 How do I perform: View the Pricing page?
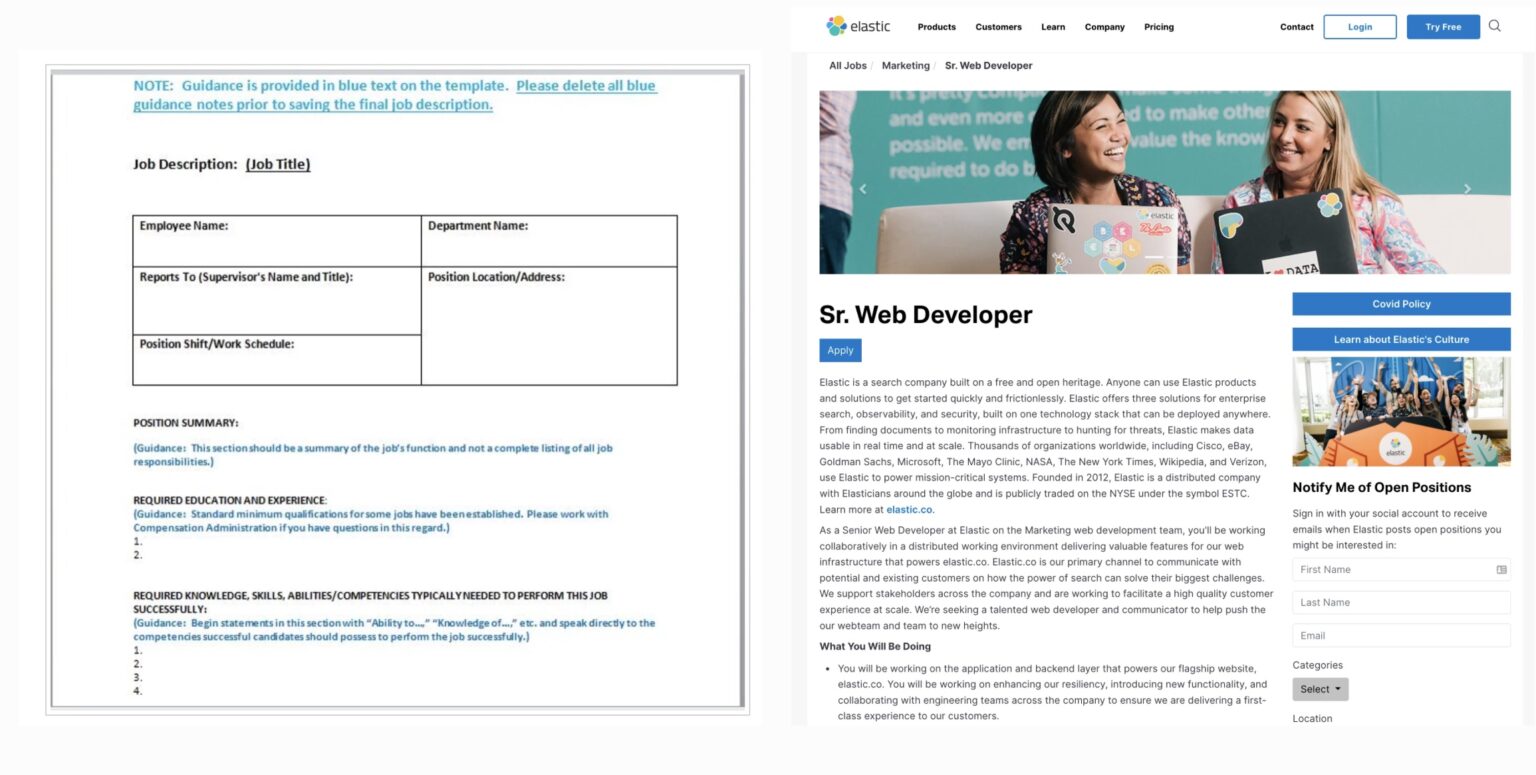1159,27
